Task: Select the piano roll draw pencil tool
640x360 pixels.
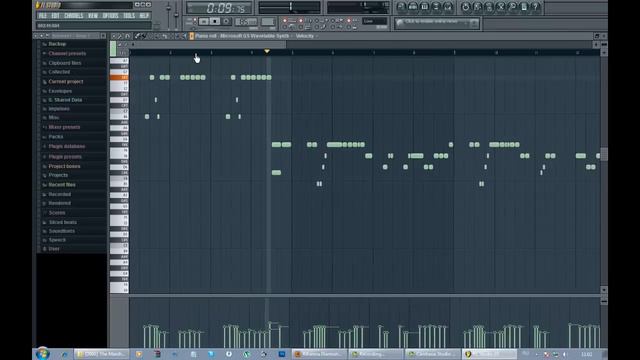Action: 138,36
